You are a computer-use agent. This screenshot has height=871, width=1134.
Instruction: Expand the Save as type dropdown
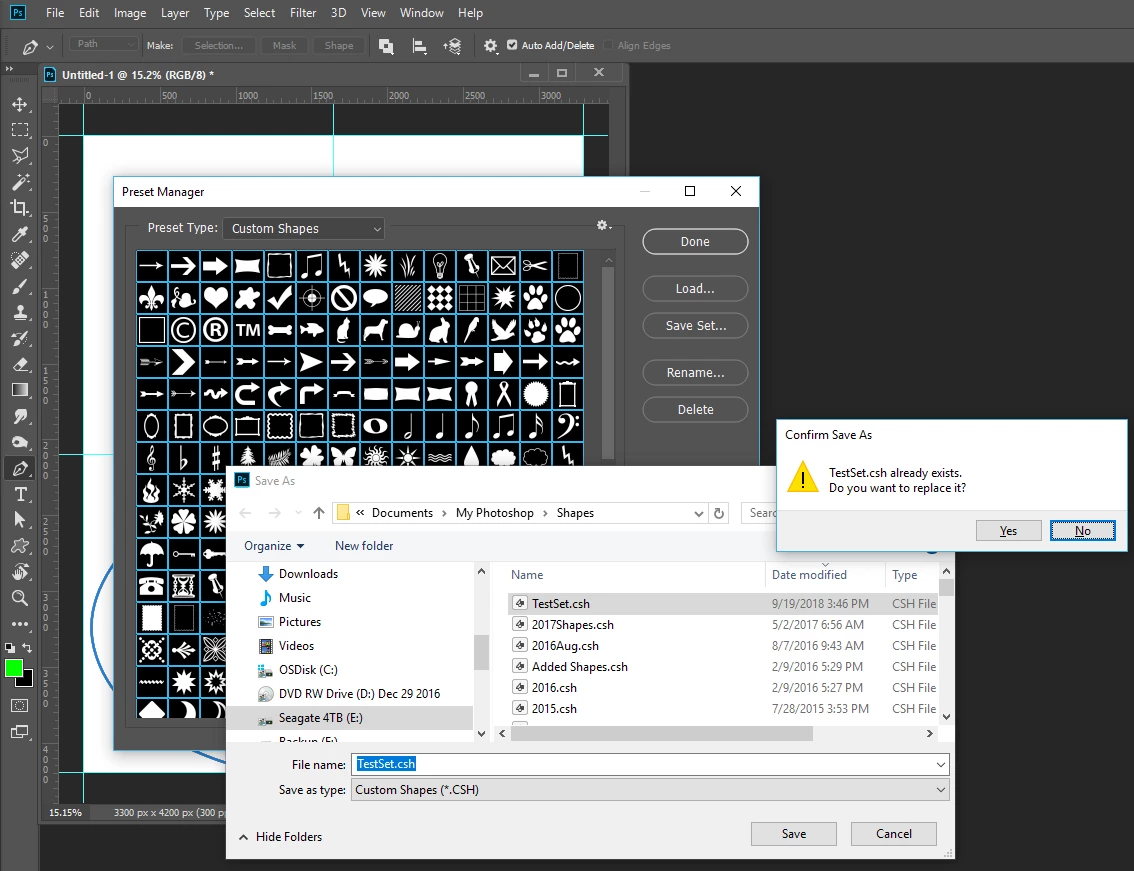point(650,790)
